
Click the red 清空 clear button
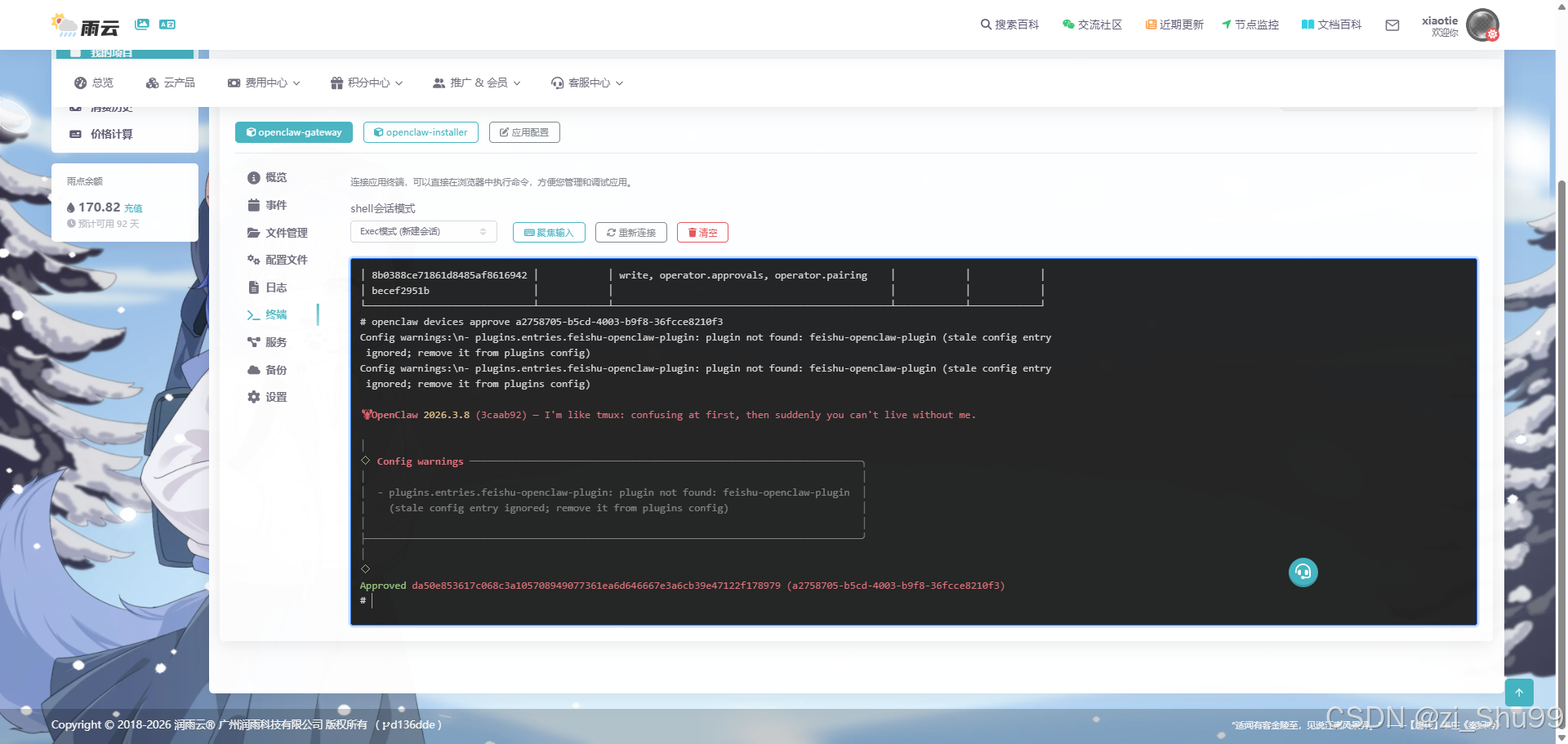click(x=702, y=233)
